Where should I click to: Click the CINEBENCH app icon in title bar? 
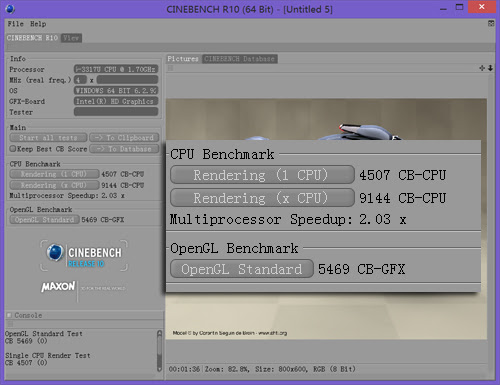pos(10,9)
